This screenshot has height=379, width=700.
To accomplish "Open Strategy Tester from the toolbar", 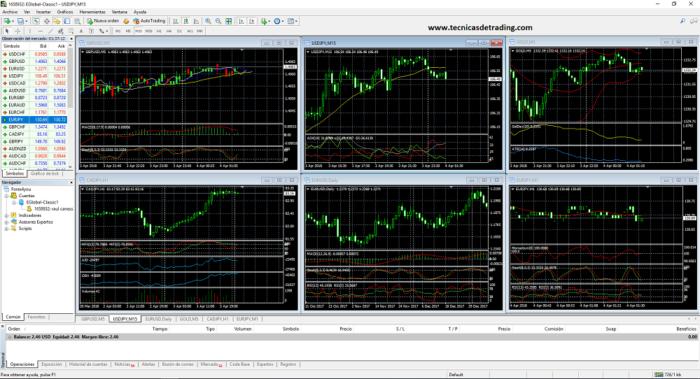I will tap(77, 21).
